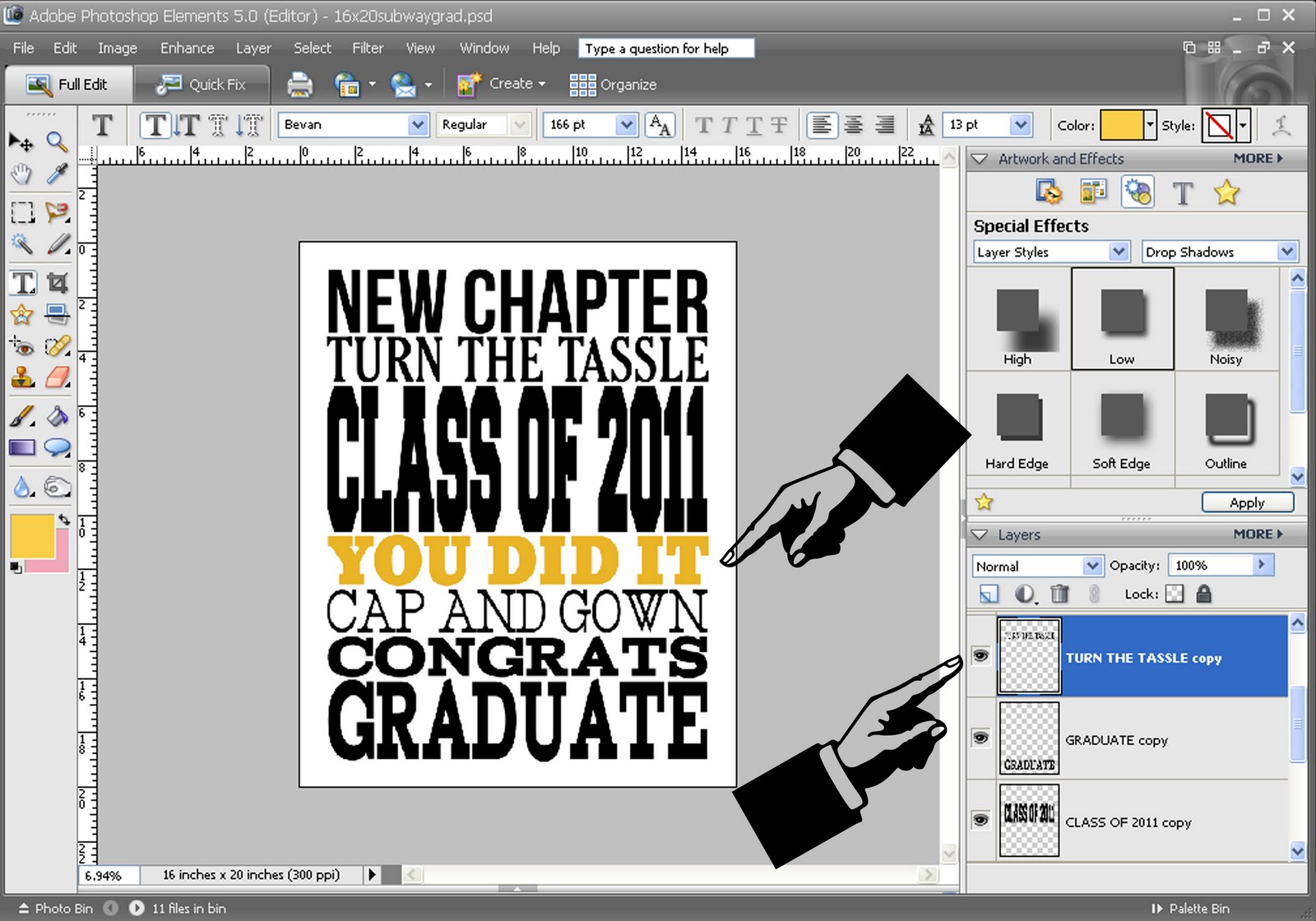This screenshot has height=921, width=1316.
Task: Open the Normal blend mode dropdown
Action: pos(1091,566)
